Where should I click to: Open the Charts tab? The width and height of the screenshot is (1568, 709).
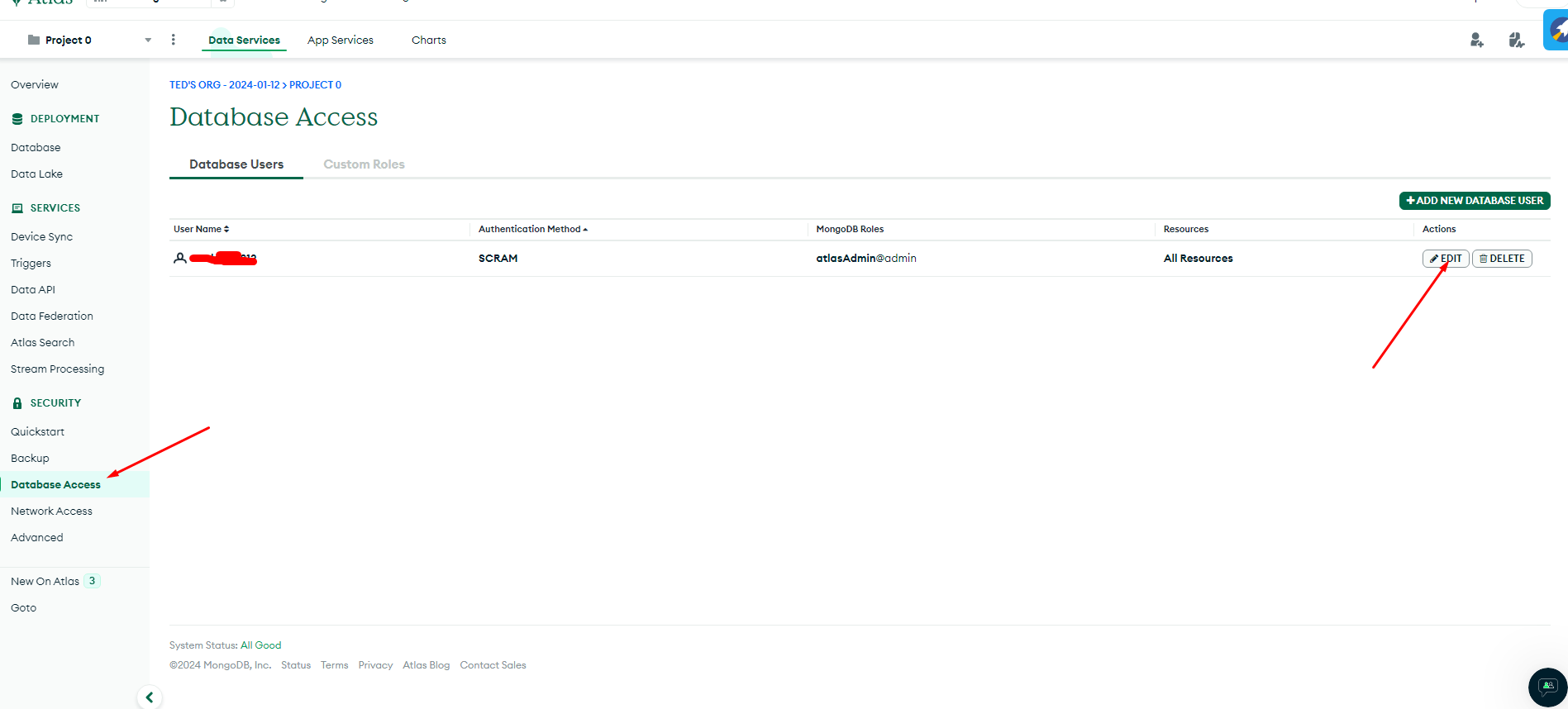429,40
